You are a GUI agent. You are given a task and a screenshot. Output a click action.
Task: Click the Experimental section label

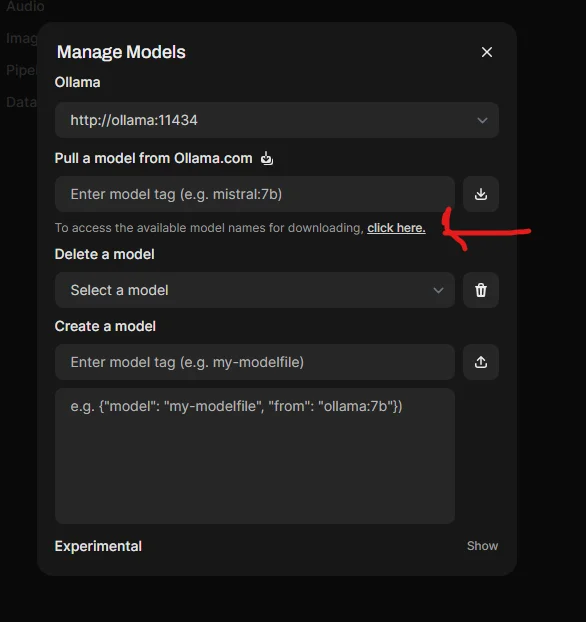98,546
